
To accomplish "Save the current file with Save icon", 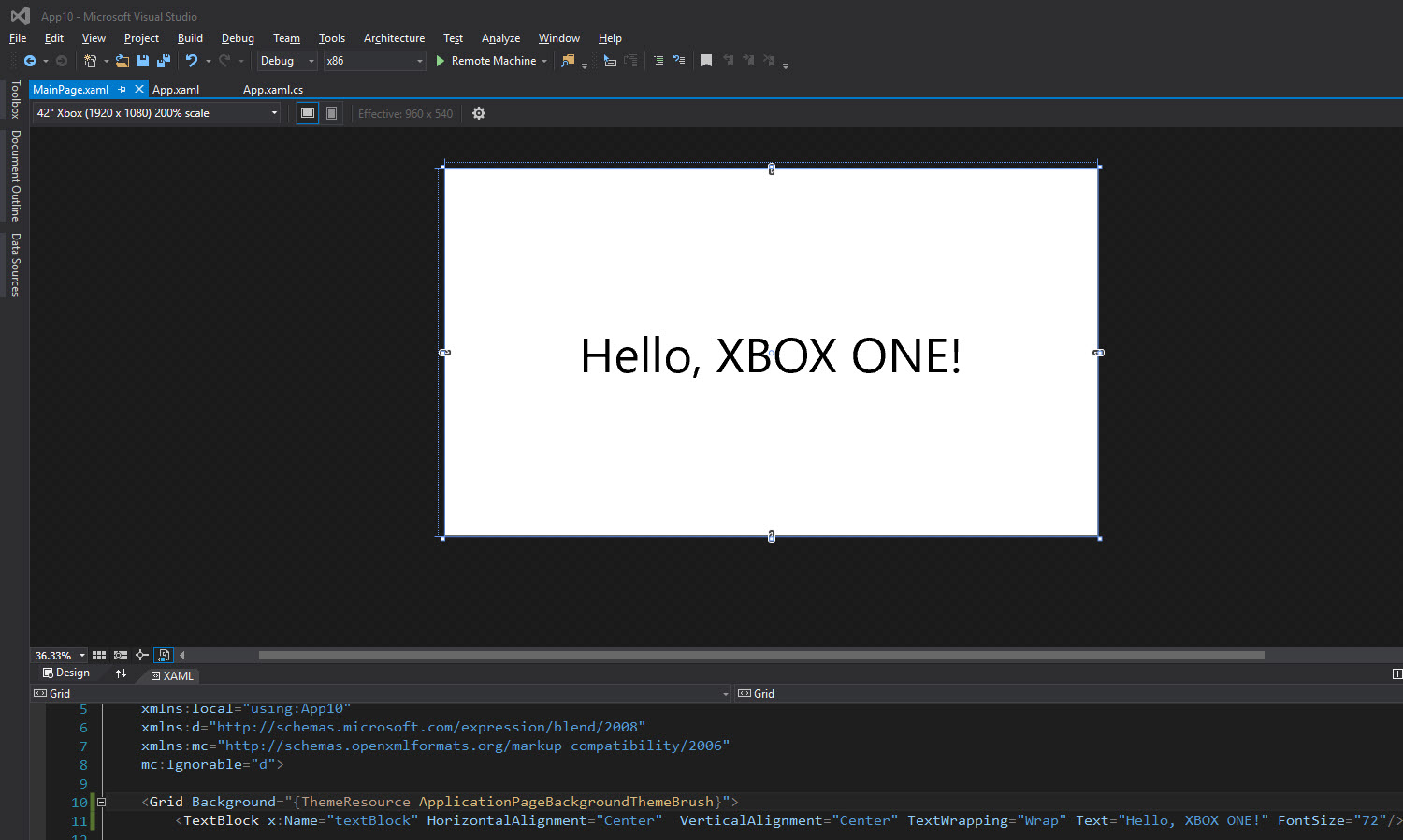I will 143,61.
